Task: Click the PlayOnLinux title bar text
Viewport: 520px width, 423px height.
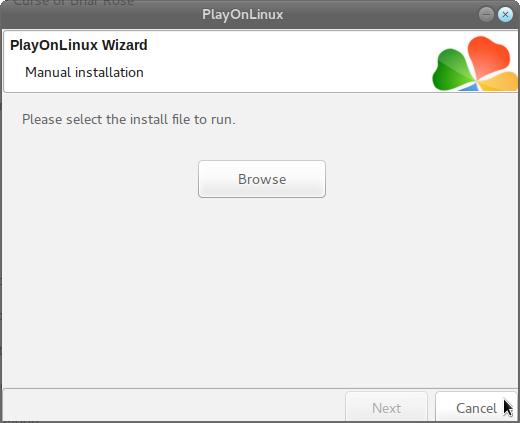Action: coord(242,15)
